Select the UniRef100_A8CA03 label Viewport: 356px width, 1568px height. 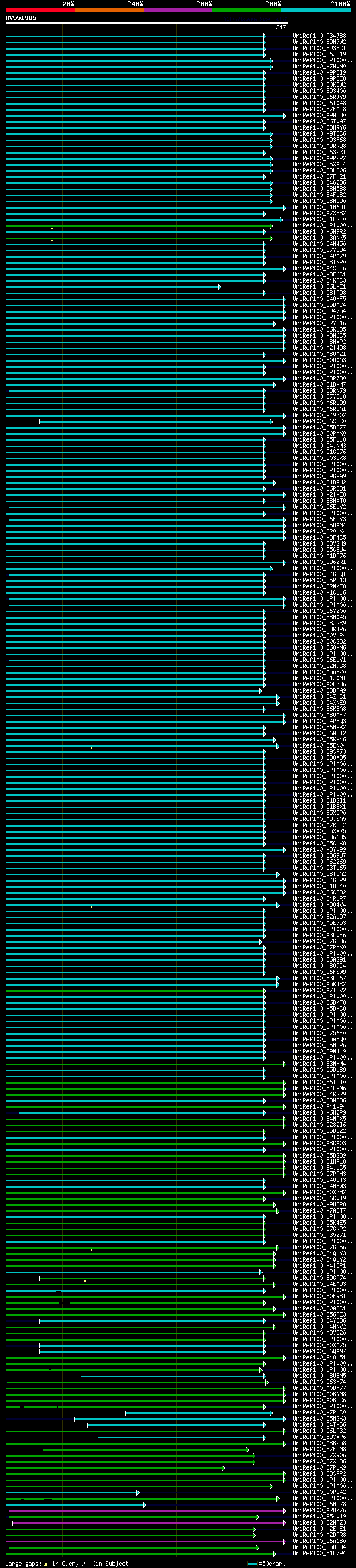pos(319,1143)
